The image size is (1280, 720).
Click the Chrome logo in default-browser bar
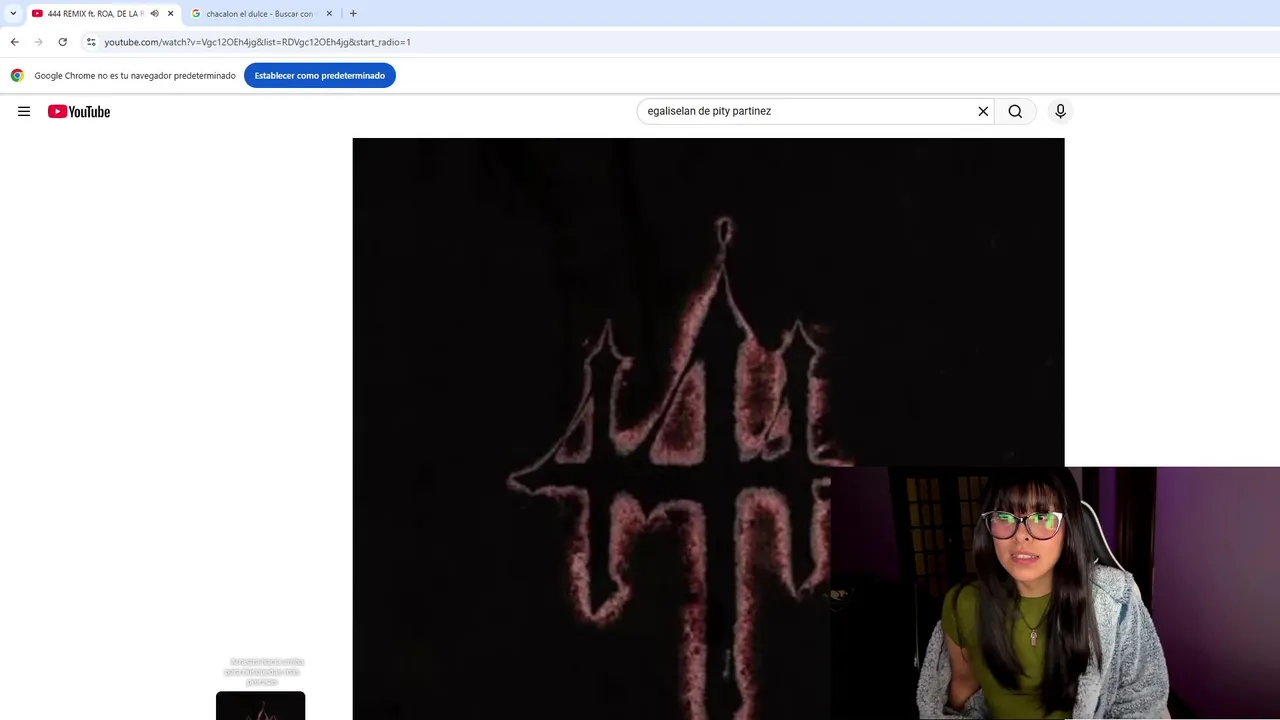pyautogui.click(x=17, y=76)
